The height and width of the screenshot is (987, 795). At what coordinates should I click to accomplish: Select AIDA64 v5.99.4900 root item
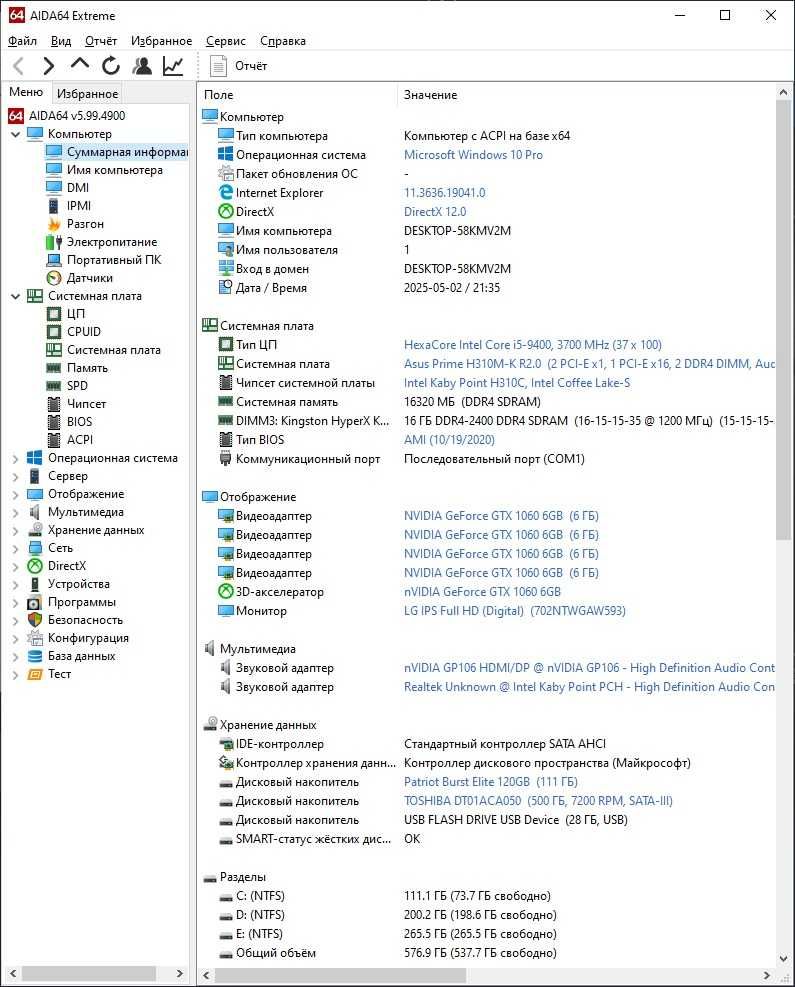point(67,116)
